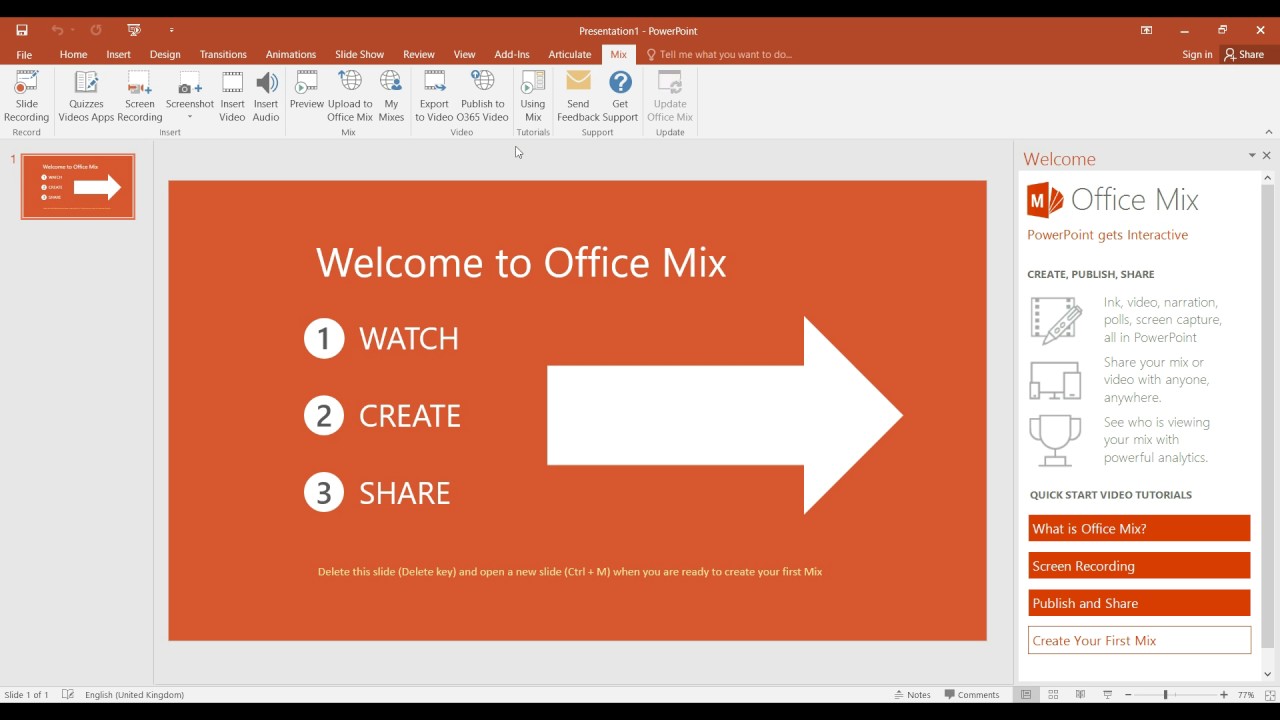Screen dimensions: 1280x720
Task: Switch to the Home tab
Action: coord(73,55)
